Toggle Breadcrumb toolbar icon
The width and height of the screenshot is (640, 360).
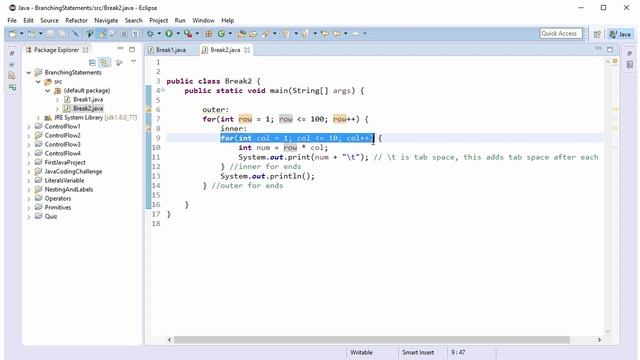coord(89,34)
